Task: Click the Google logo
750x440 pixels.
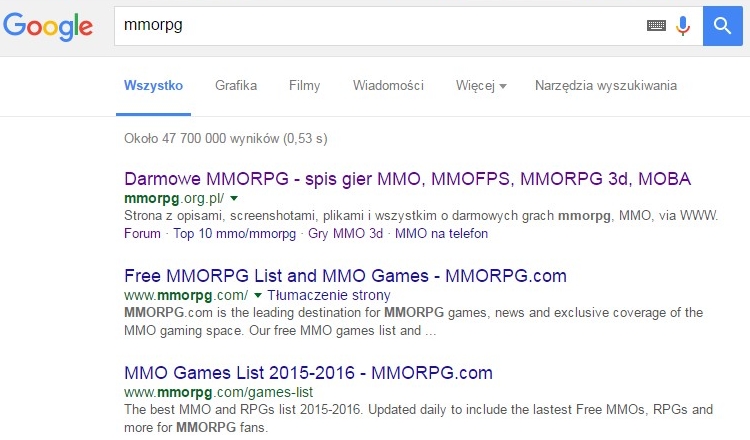Action: tap(48, 26)
